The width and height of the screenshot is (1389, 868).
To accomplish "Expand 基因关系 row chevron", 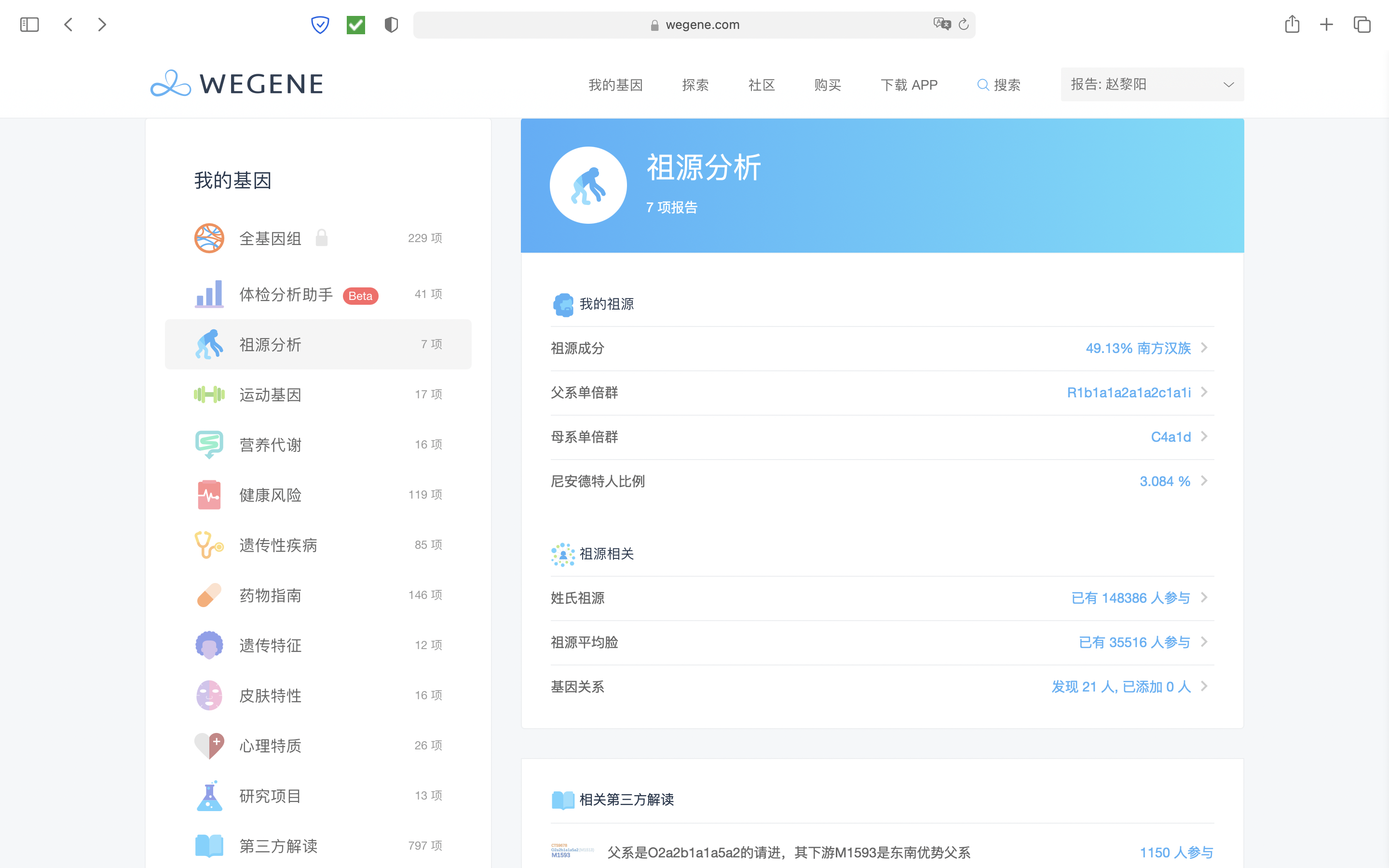I will 1204,687.
